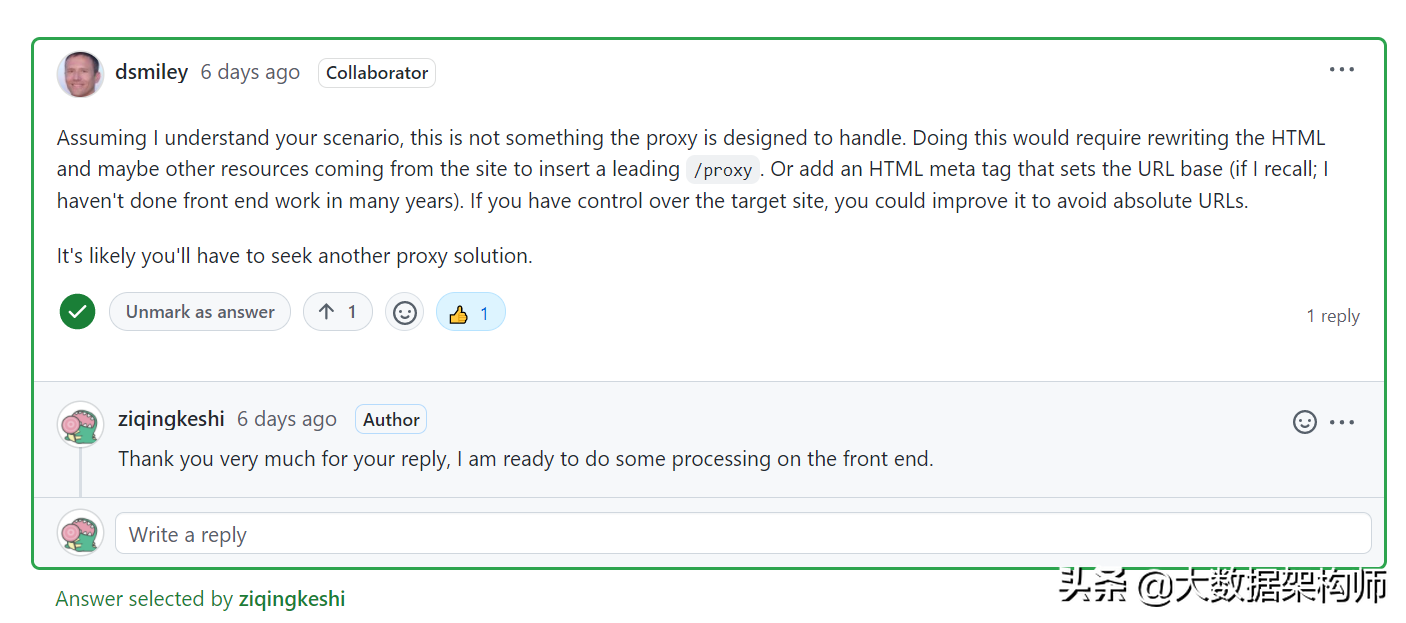The width and height of the screenshot is (1406, 623).
Task: Add emoji reaction to ziqingkeshi's reply
Action: pyautogui.click(x=1305, y=422)
